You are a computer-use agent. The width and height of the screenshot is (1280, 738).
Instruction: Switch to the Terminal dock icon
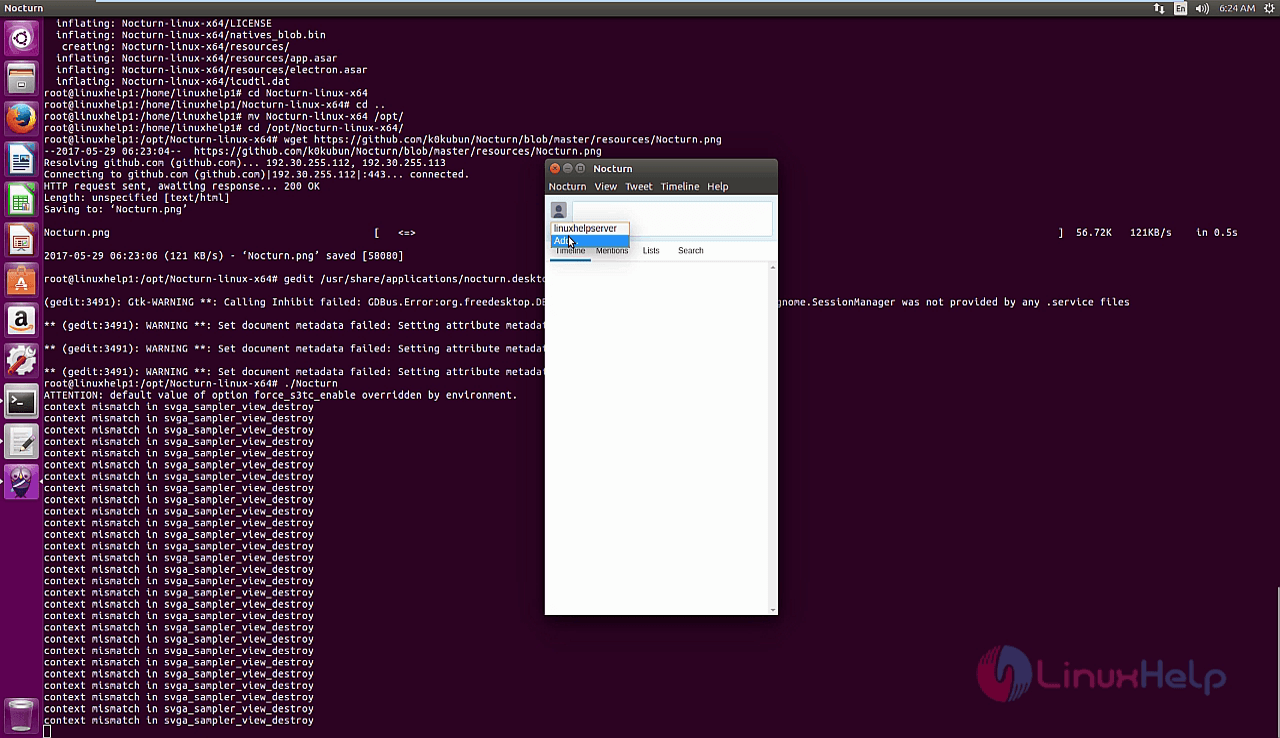21,401
